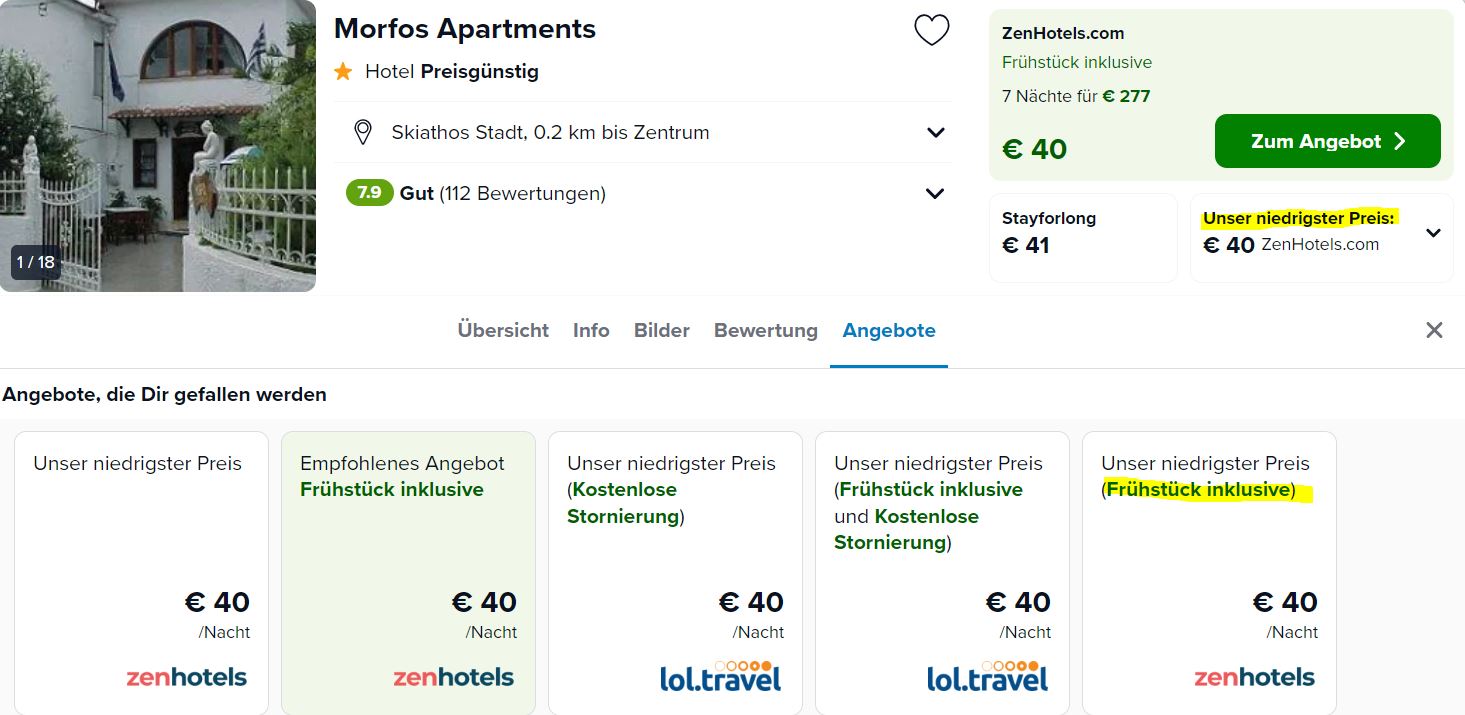Select the Stayforlong €41 offer
This screenshot has height=715, width=1465.
click(x=1083, y=238)
